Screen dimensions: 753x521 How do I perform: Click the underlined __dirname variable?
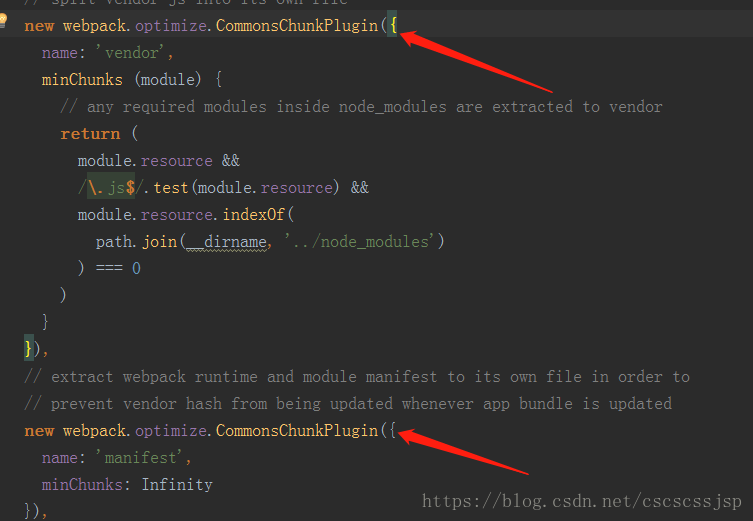click(x=226, y=242)
